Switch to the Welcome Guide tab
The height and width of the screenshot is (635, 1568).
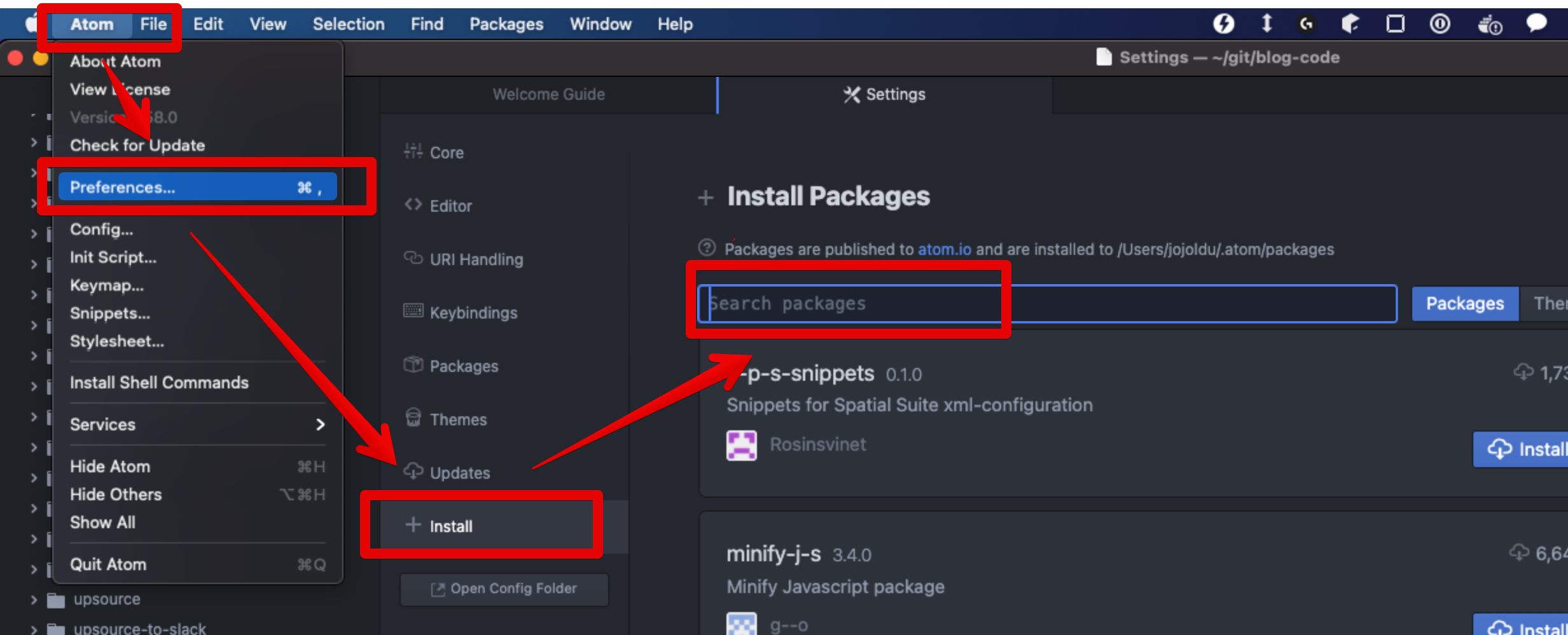(548, 95)
